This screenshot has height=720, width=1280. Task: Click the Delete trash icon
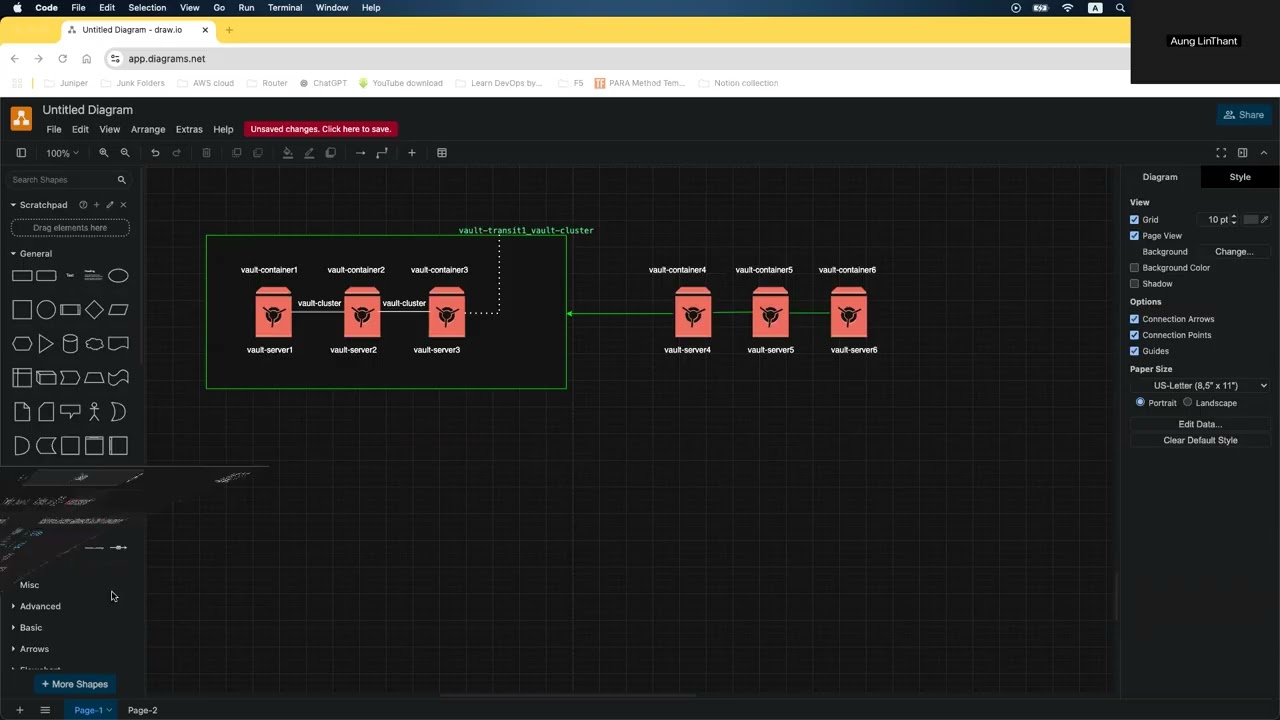click(x=206, y=153)
